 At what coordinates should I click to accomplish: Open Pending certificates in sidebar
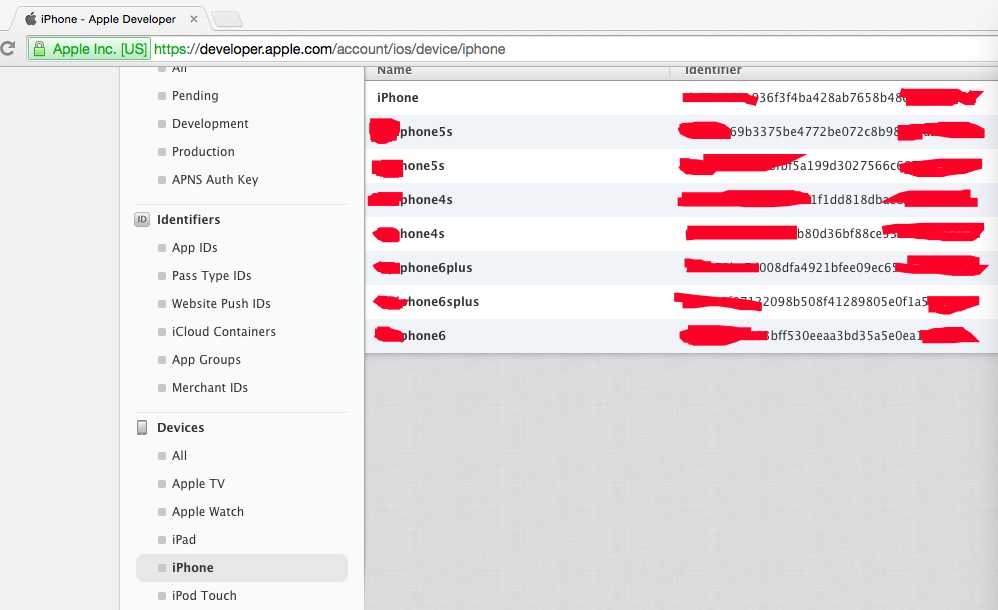(195, 96)
